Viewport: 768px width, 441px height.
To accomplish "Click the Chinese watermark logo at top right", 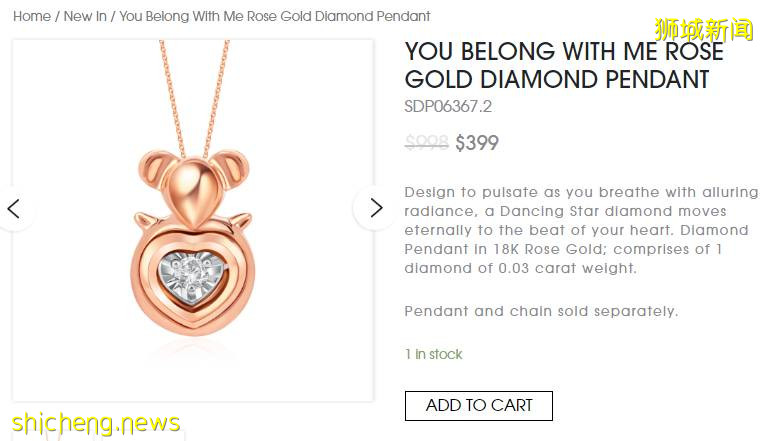I will tap(703, 28).
